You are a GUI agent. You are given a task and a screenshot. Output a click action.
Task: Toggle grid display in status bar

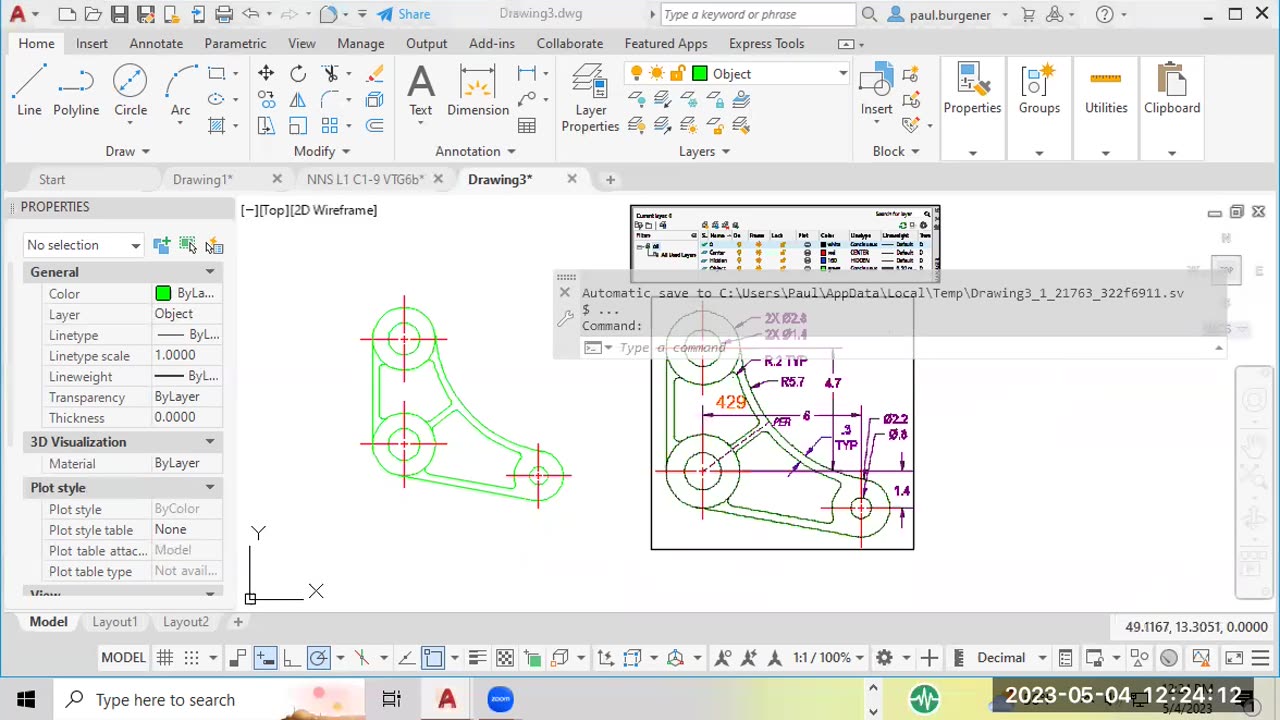[x=165, y=657]
